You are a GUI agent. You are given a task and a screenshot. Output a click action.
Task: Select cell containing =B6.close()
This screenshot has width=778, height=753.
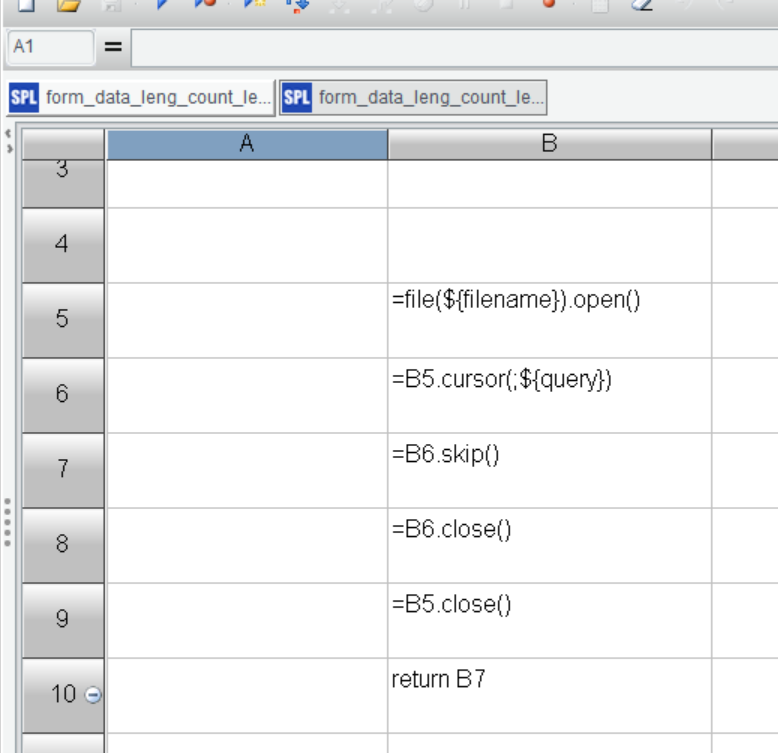click(550, 545)
